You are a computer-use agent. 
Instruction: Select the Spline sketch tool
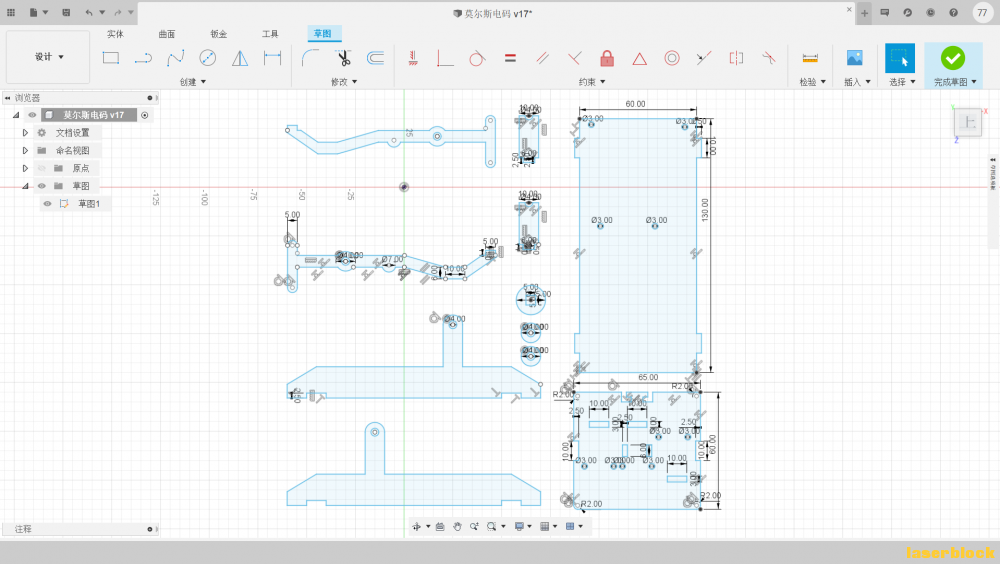175,58
